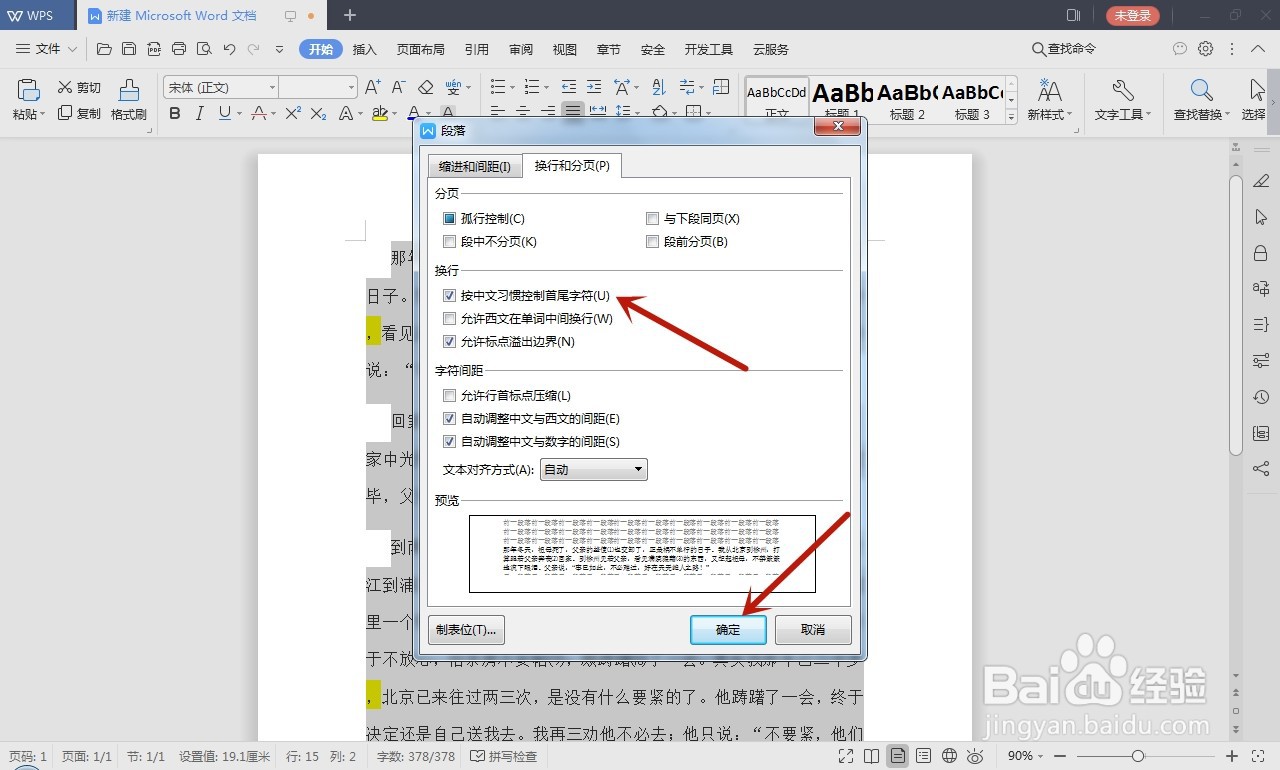The height and width of the screenshot is (770, 1280).
Task: Click the increase indent icon
Action: 594,87
